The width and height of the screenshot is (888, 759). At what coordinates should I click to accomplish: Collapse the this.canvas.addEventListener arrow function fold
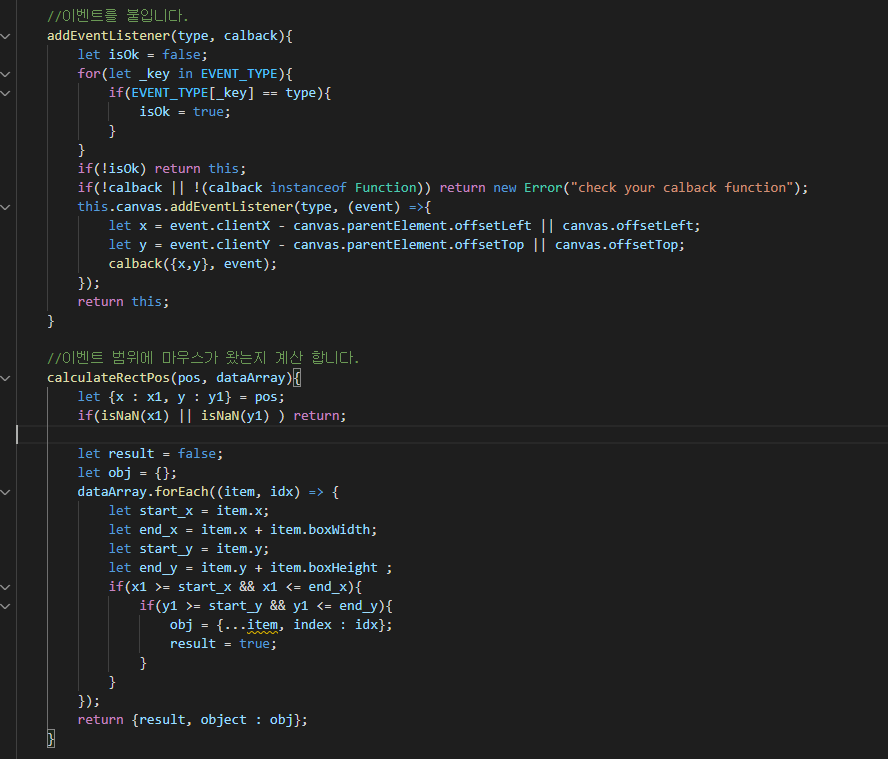pyautogui.click(x=6, y=207)
